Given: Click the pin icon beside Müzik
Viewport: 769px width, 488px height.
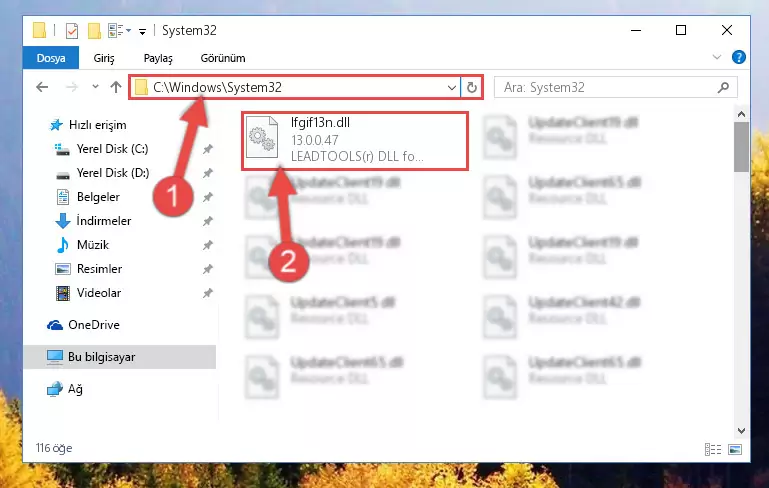Looking at the screenshot, I should click(x=208, y=245).
